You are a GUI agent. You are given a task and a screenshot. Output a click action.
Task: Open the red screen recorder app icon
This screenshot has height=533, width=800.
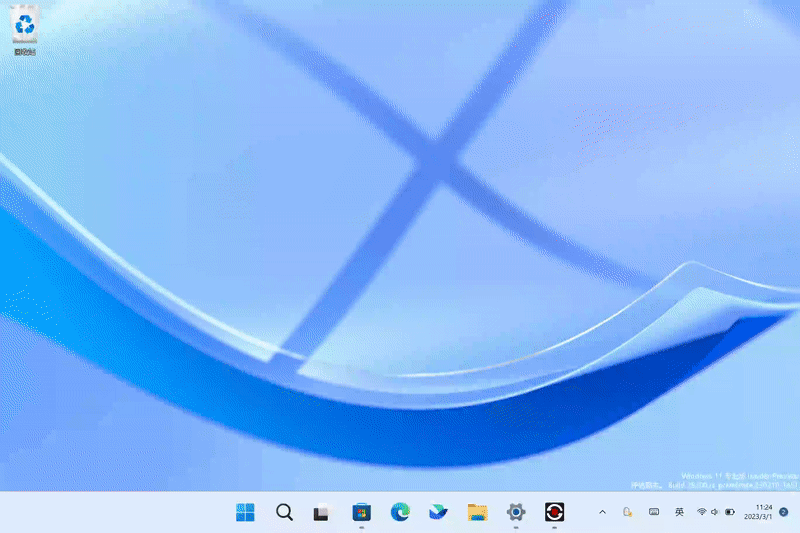pyautogui.click(x=554, y=512)
